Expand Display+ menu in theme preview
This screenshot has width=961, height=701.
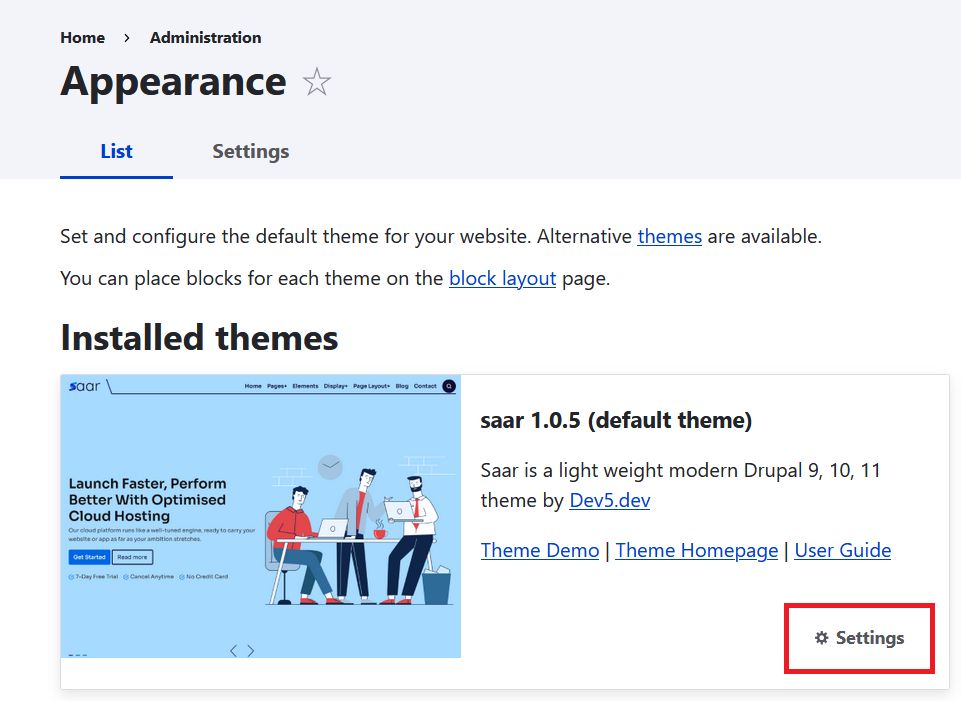[x=336, y=386]
